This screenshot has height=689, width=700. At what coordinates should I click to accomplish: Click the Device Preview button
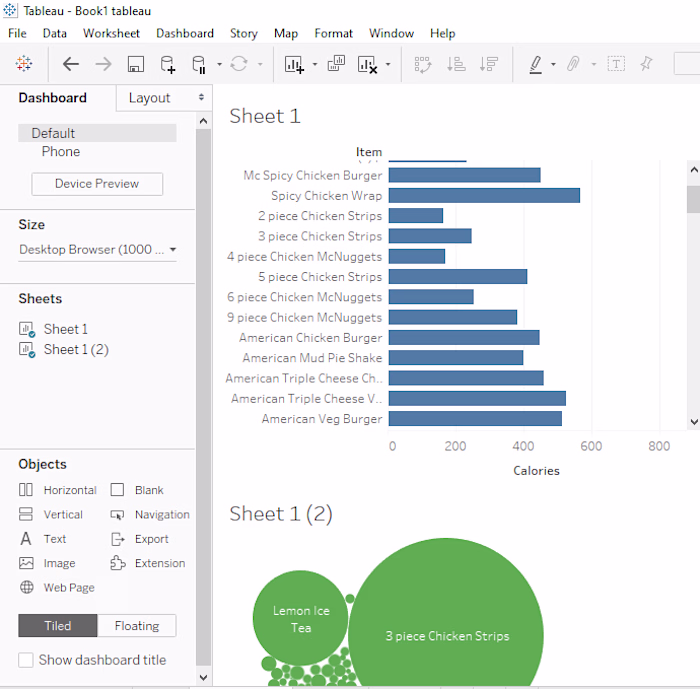[x=97, y=184]
